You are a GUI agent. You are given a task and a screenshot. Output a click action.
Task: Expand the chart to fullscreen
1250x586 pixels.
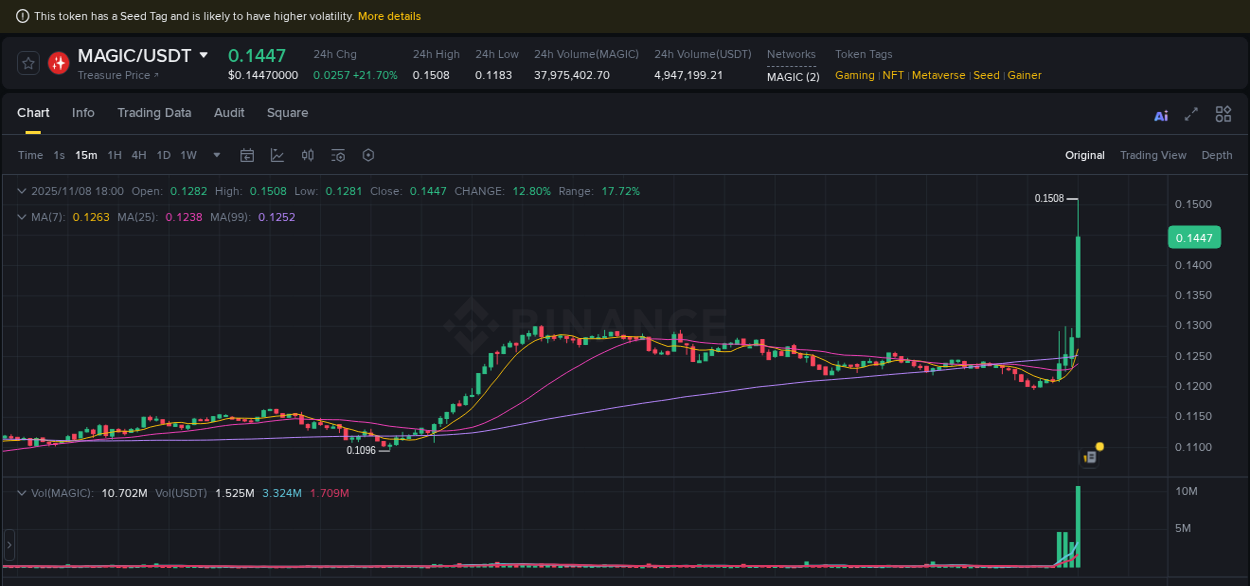click(1191, 114)
